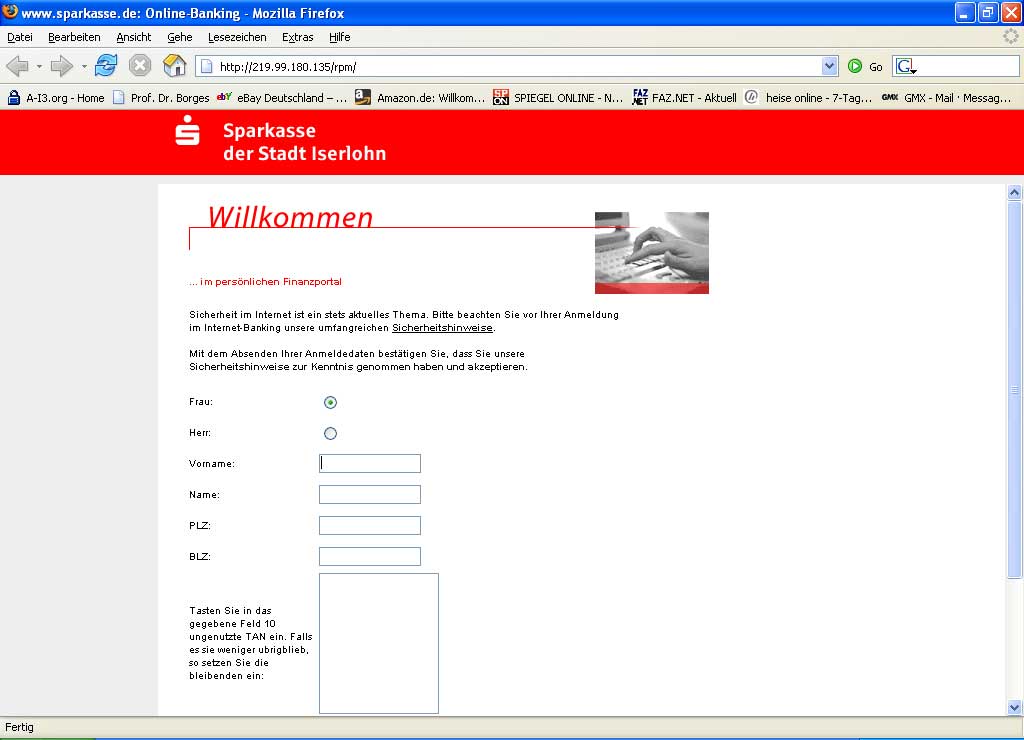Click the 'im persönlichen Finanzportal' text
This screenshot has height=740, width=1024.
(x=265, y=282)
